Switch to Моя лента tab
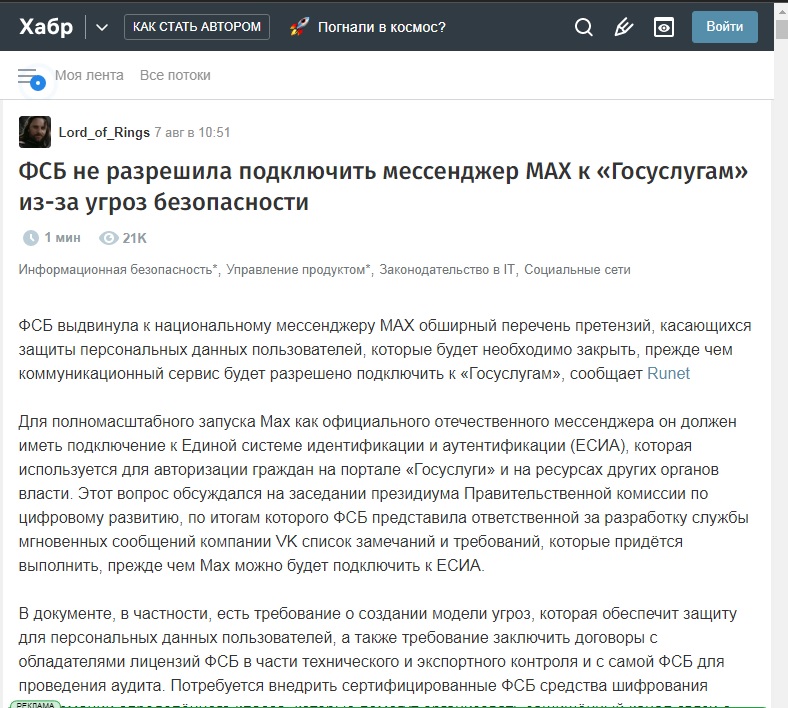 click(x=89, y=75)
